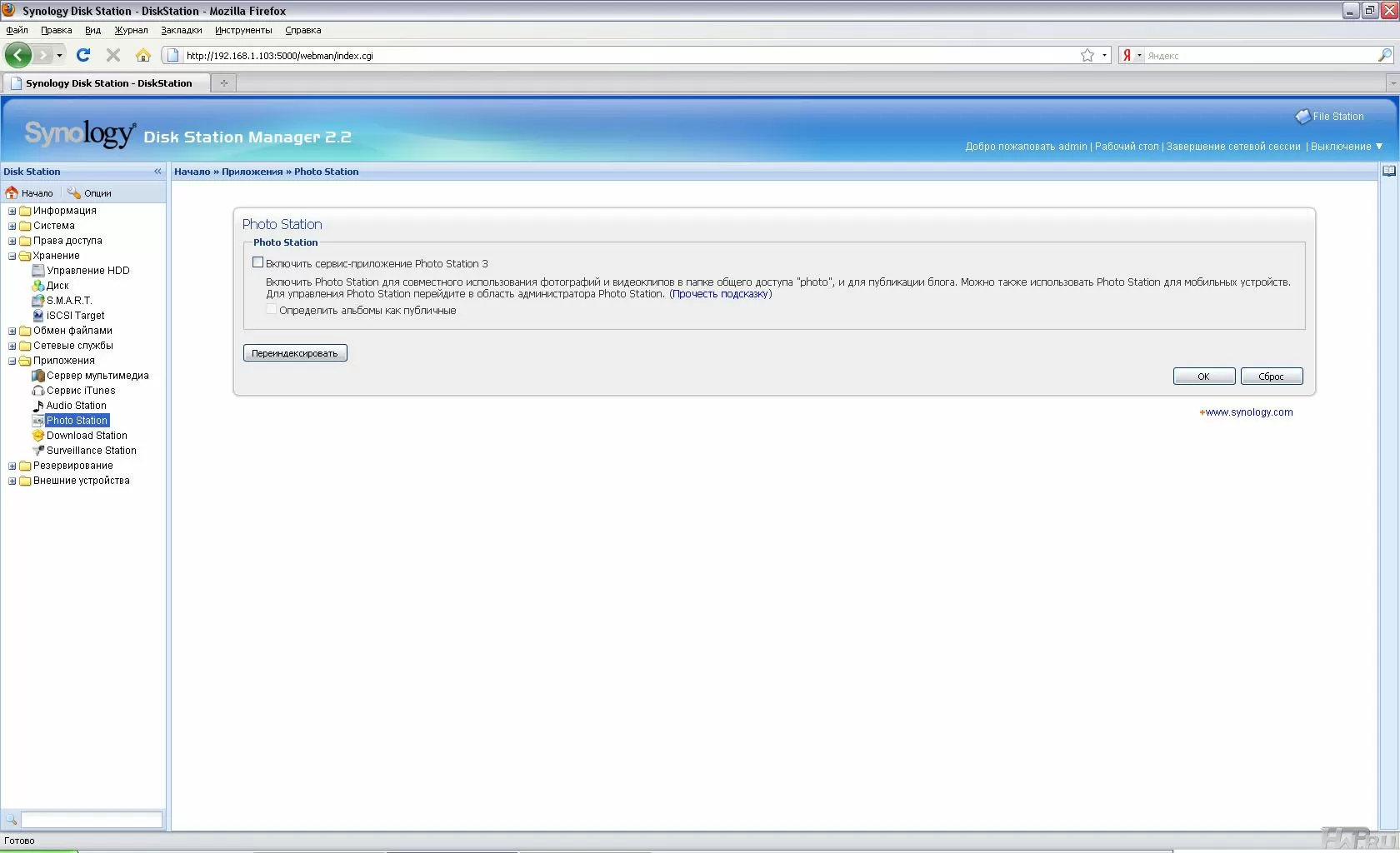This screenshot has width=1400, height=853.
Task: Click the Firefox reload page icon
Action: (x=83, y=55)
